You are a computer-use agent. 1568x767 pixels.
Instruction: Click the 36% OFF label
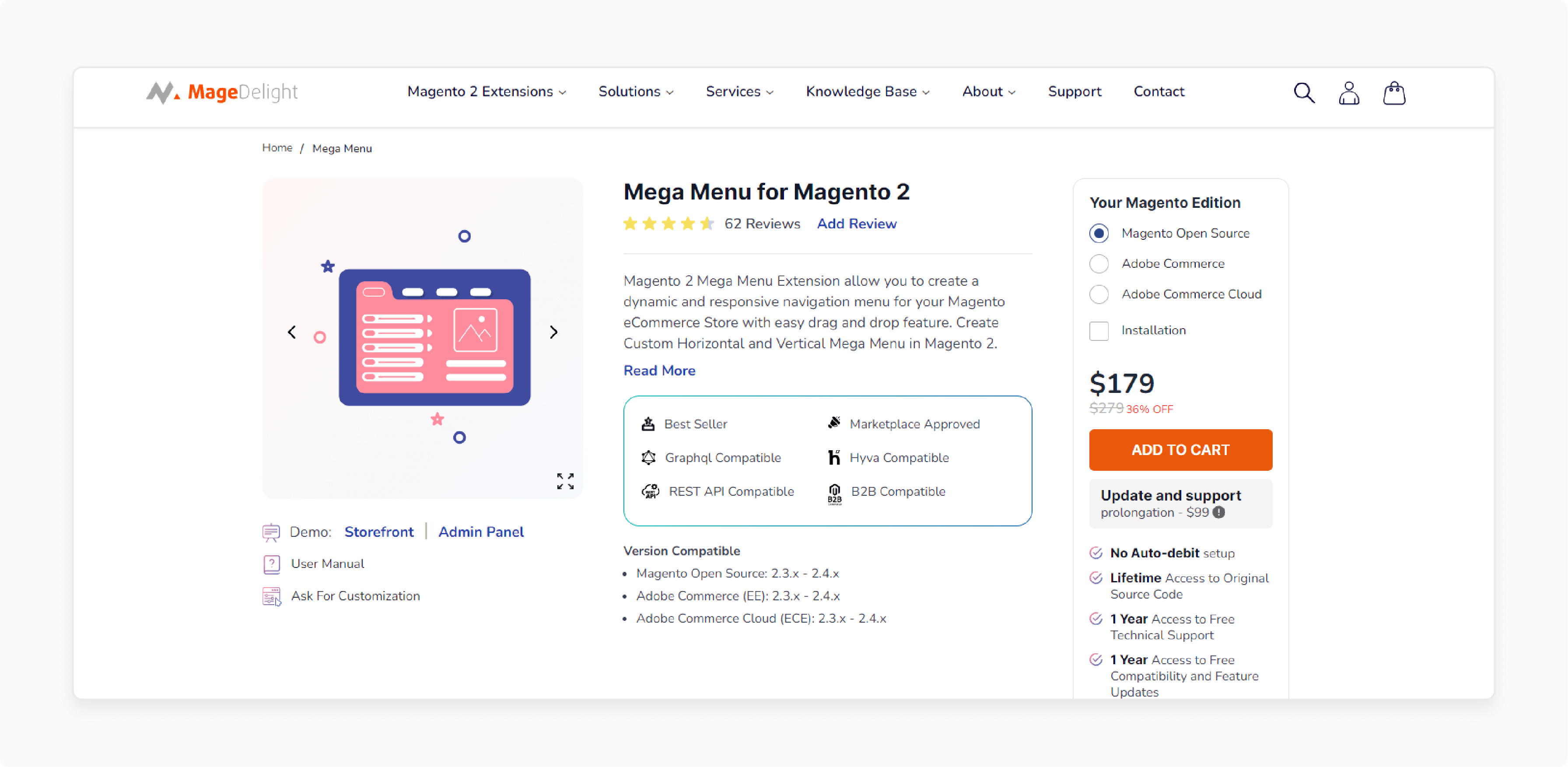(x=1149, y=409)
